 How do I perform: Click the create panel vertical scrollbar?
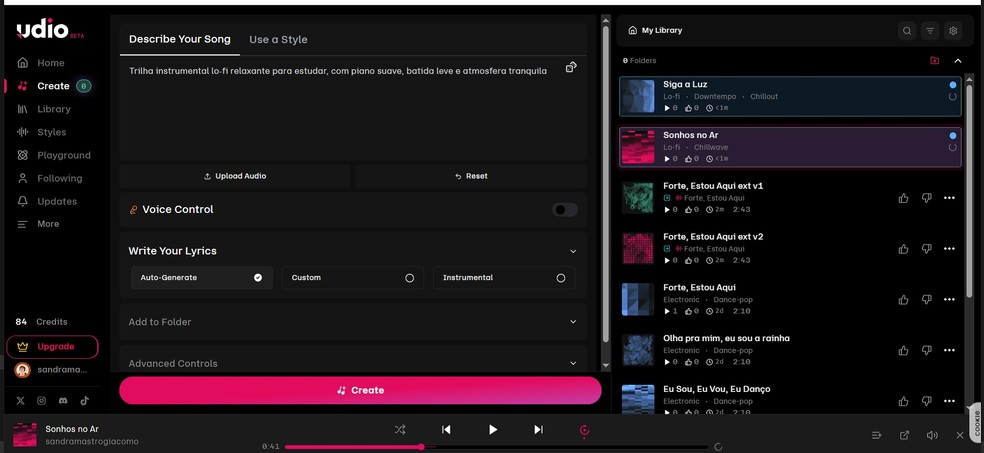[x=606, y=183]
